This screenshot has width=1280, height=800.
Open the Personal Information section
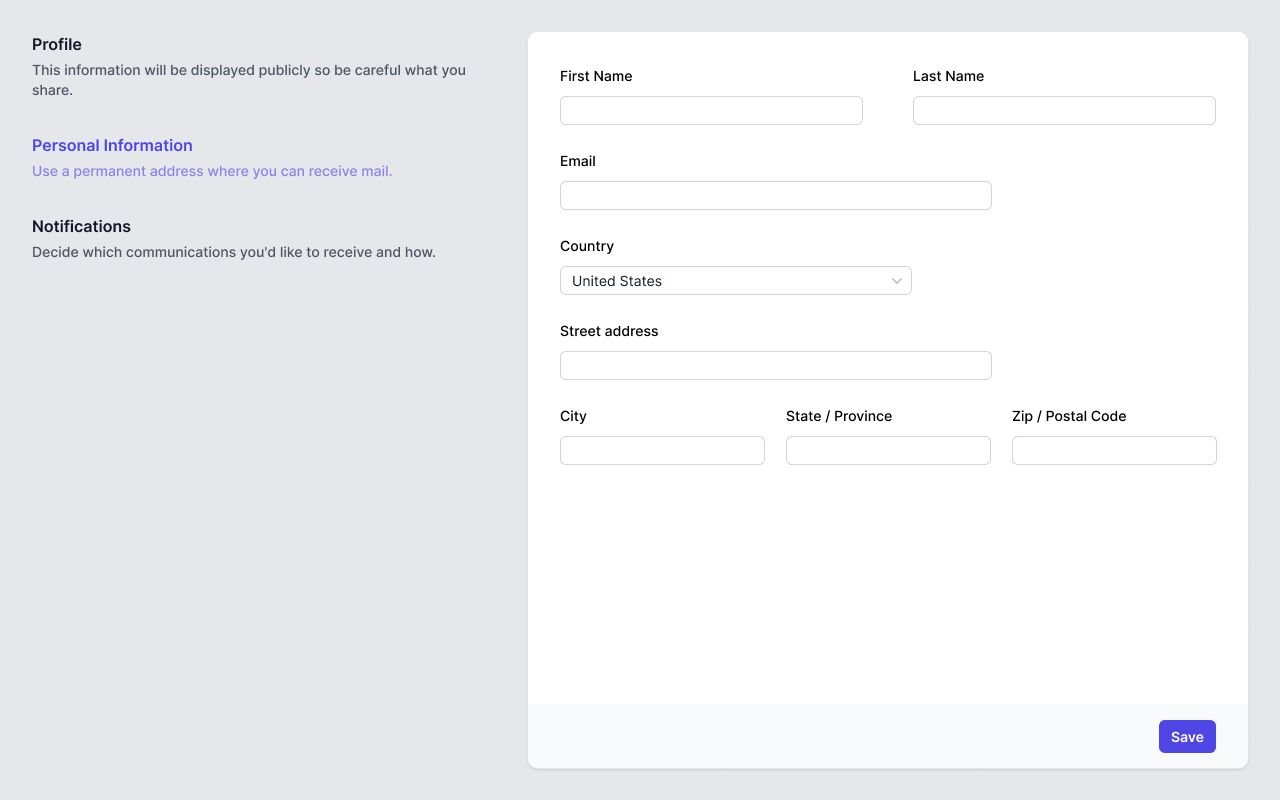[x=112, y=145]
